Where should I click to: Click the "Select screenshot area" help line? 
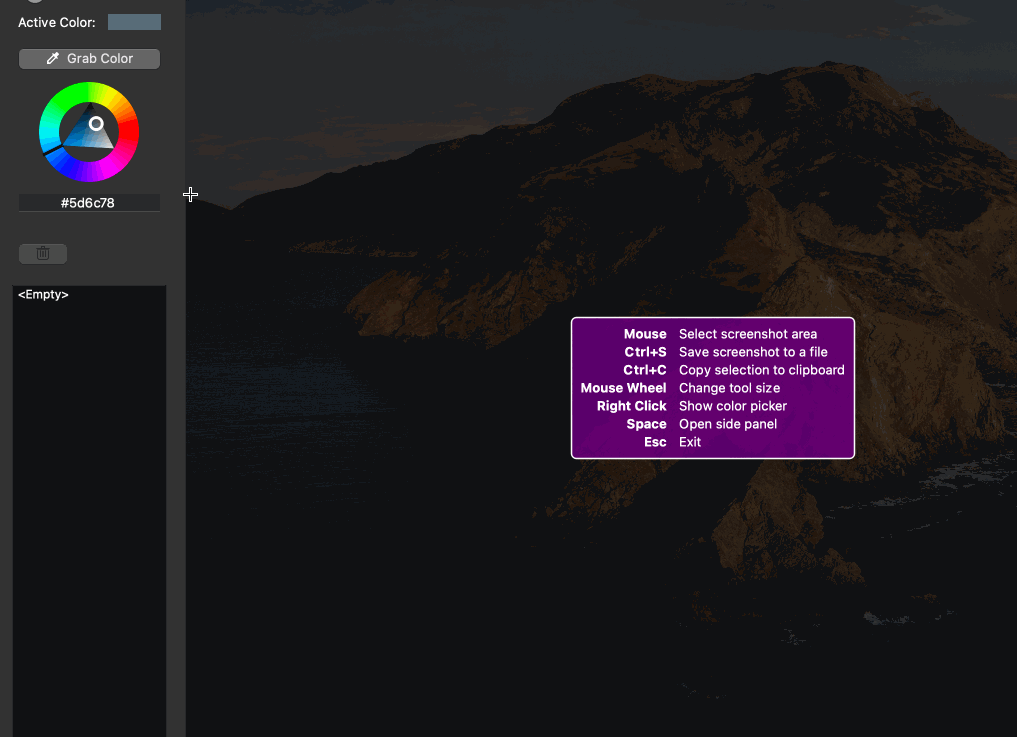tap(747, 334)
